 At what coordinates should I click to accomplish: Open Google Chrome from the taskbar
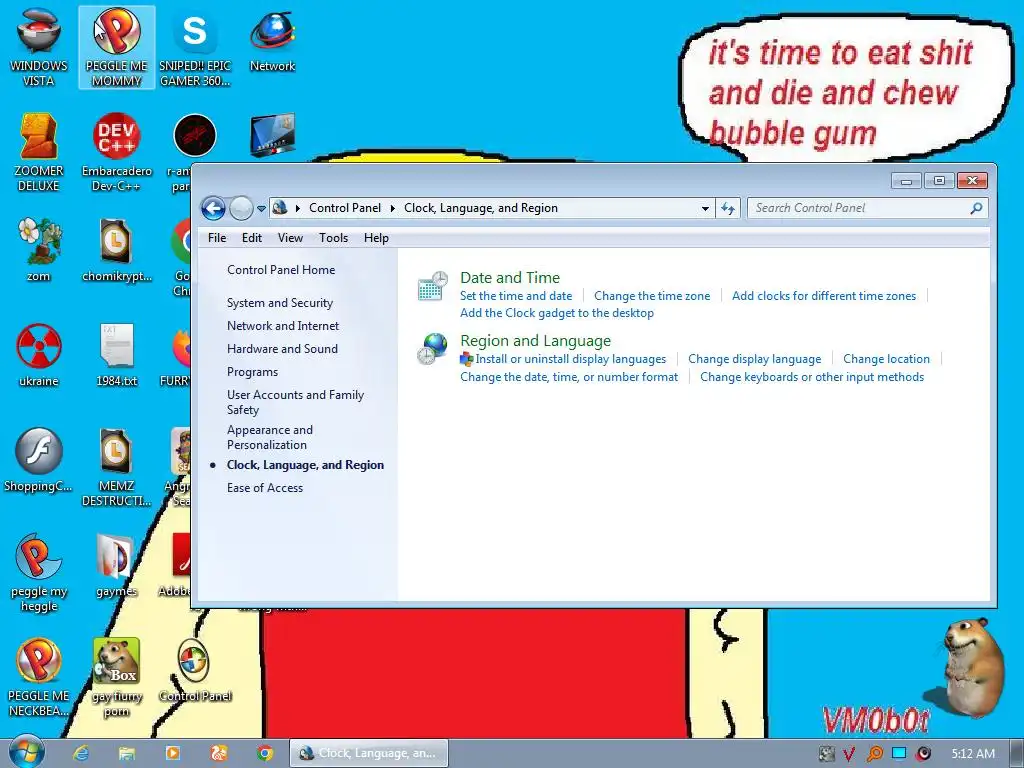click(264, 753)
